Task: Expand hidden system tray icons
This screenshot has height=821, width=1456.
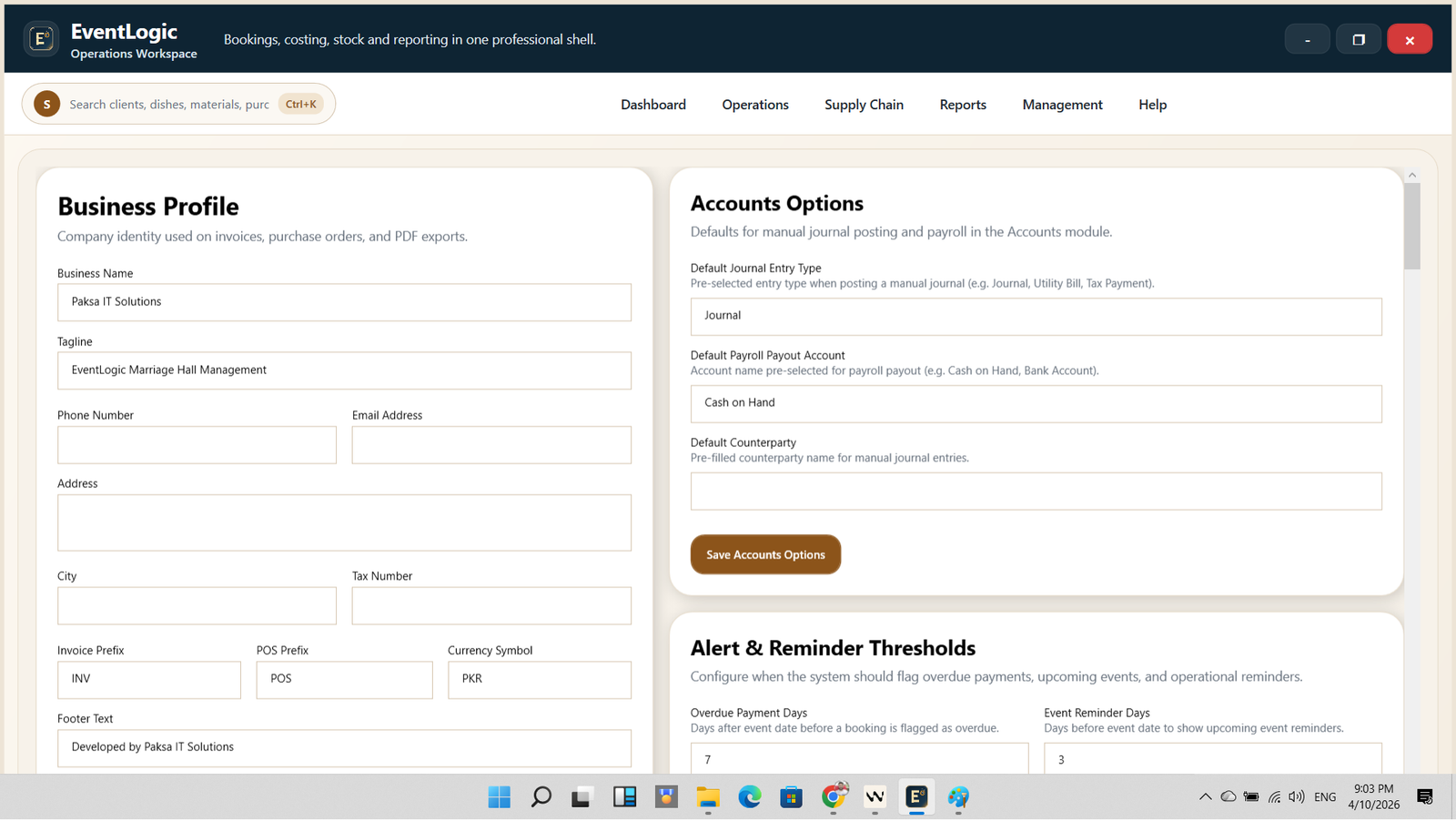Action: (1205, 796)
